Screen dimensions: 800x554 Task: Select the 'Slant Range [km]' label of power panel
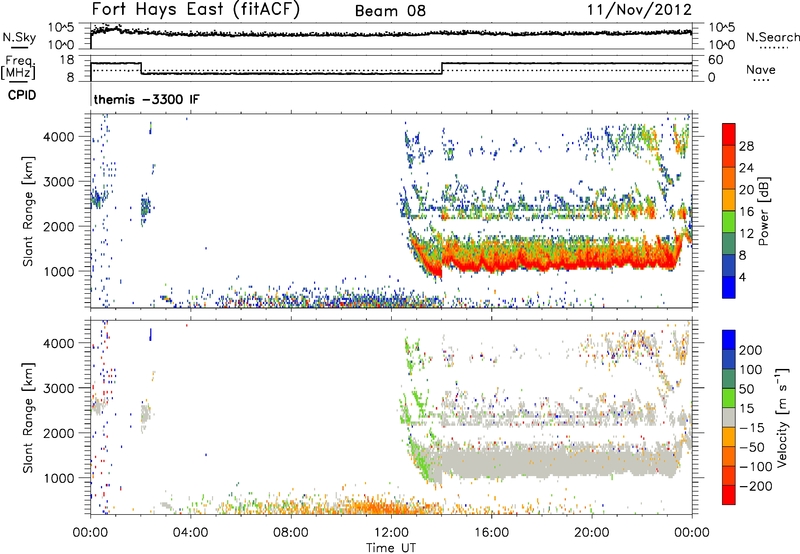pos(28,211)
